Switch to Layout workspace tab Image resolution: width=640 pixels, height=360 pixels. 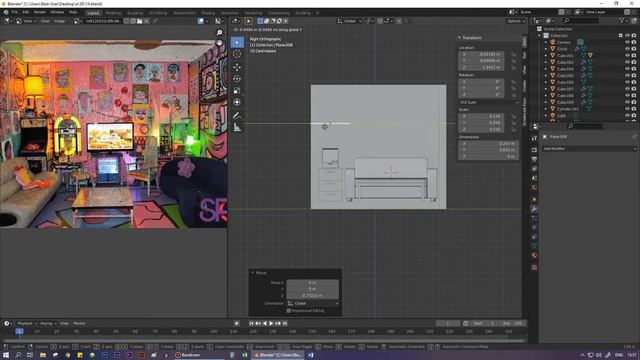click(93, 13)
